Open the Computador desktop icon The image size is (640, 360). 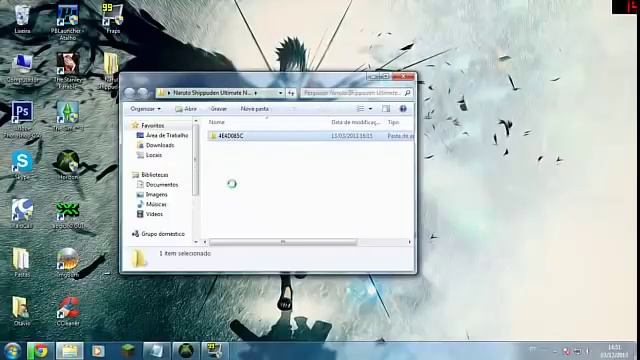pyautogui.click(x=22, y=68)
